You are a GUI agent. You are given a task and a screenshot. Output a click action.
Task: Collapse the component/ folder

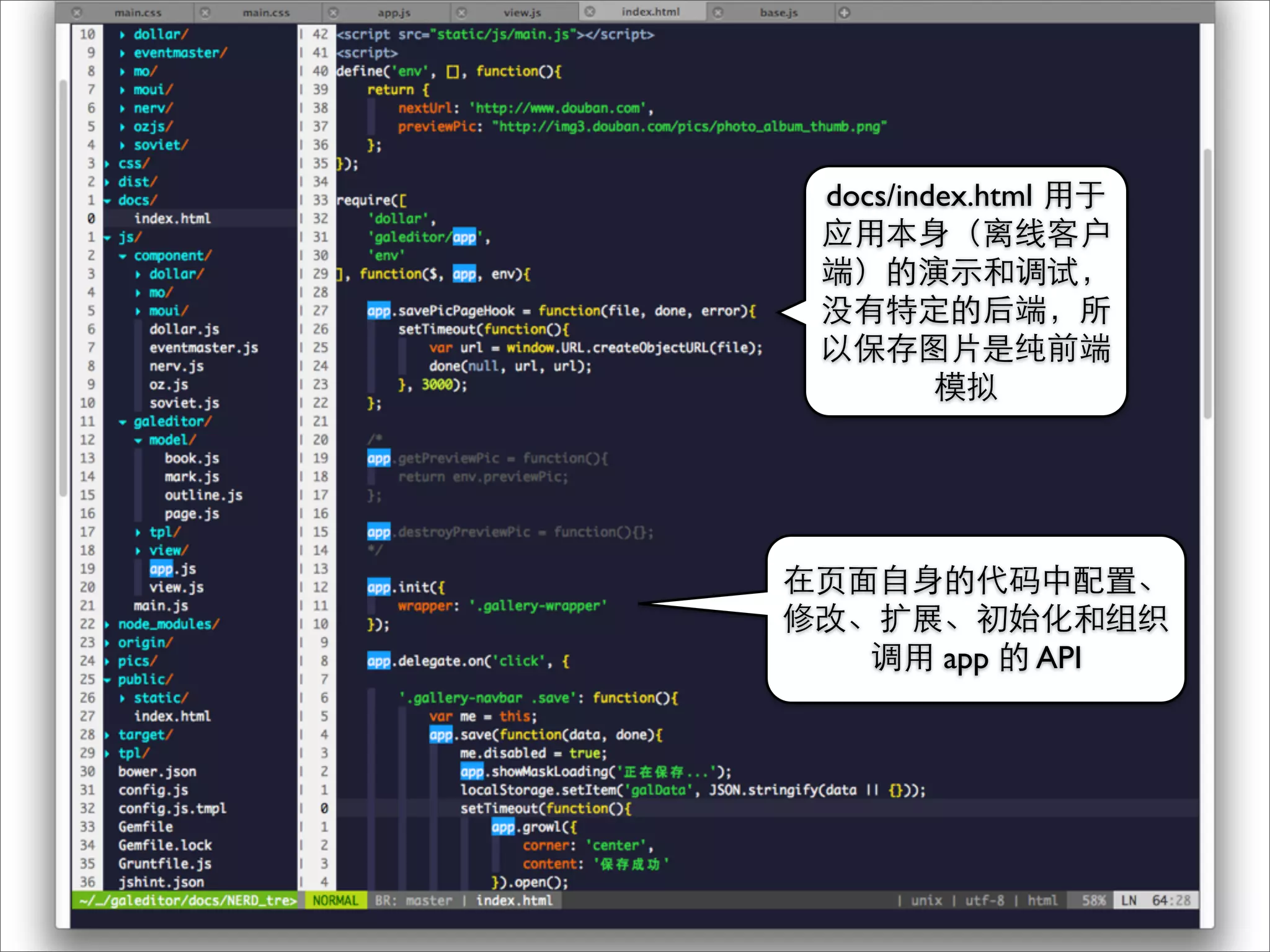click(122, 256)
